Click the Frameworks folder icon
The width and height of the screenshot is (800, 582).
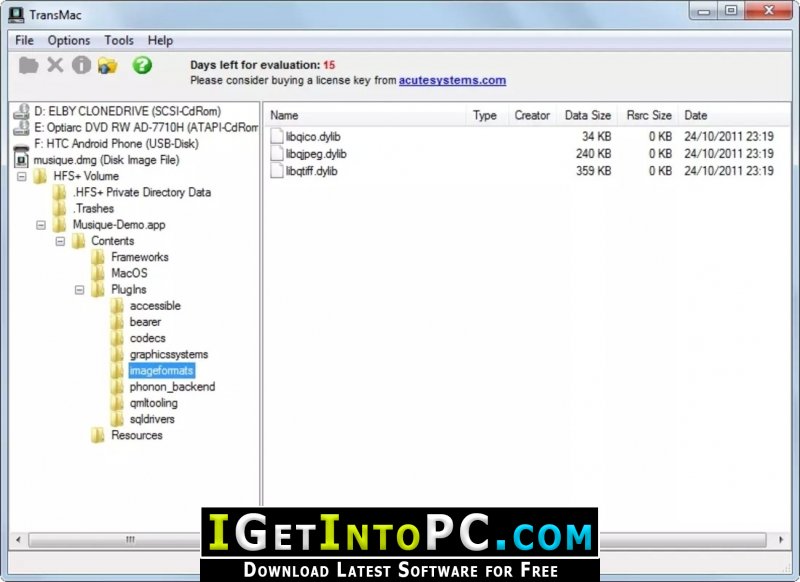(98, 257)
